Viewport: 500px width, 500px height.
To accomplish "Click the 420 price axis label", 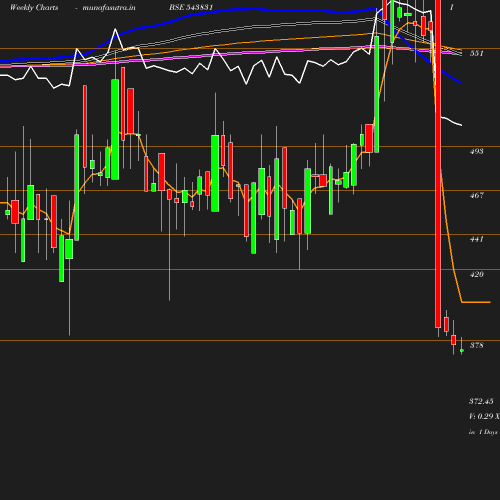I will [476, 274].
